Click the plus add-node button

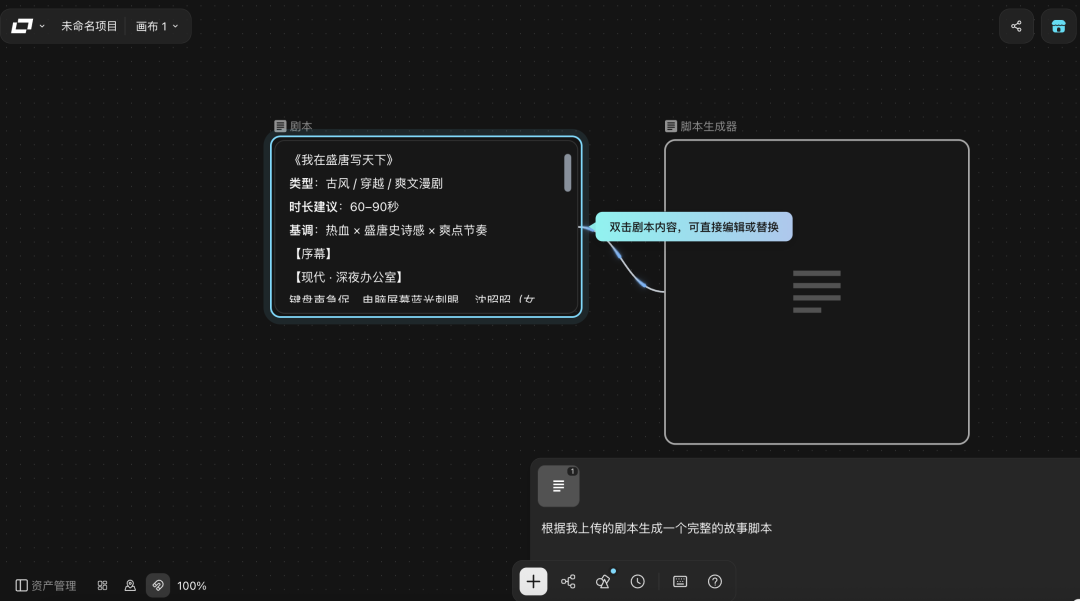(533, 582)
